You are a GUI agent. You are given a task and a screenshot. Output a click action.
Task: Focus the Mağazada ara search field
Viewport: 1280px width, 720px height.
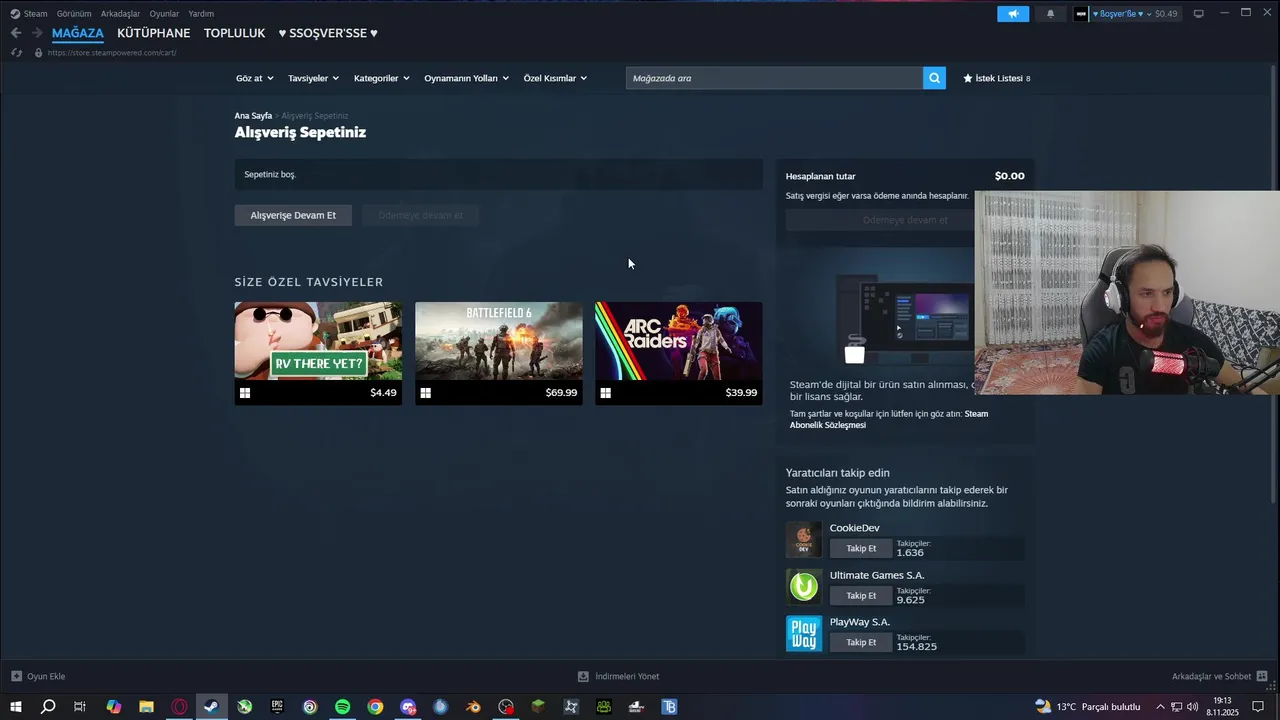click(x=774, y=78)
